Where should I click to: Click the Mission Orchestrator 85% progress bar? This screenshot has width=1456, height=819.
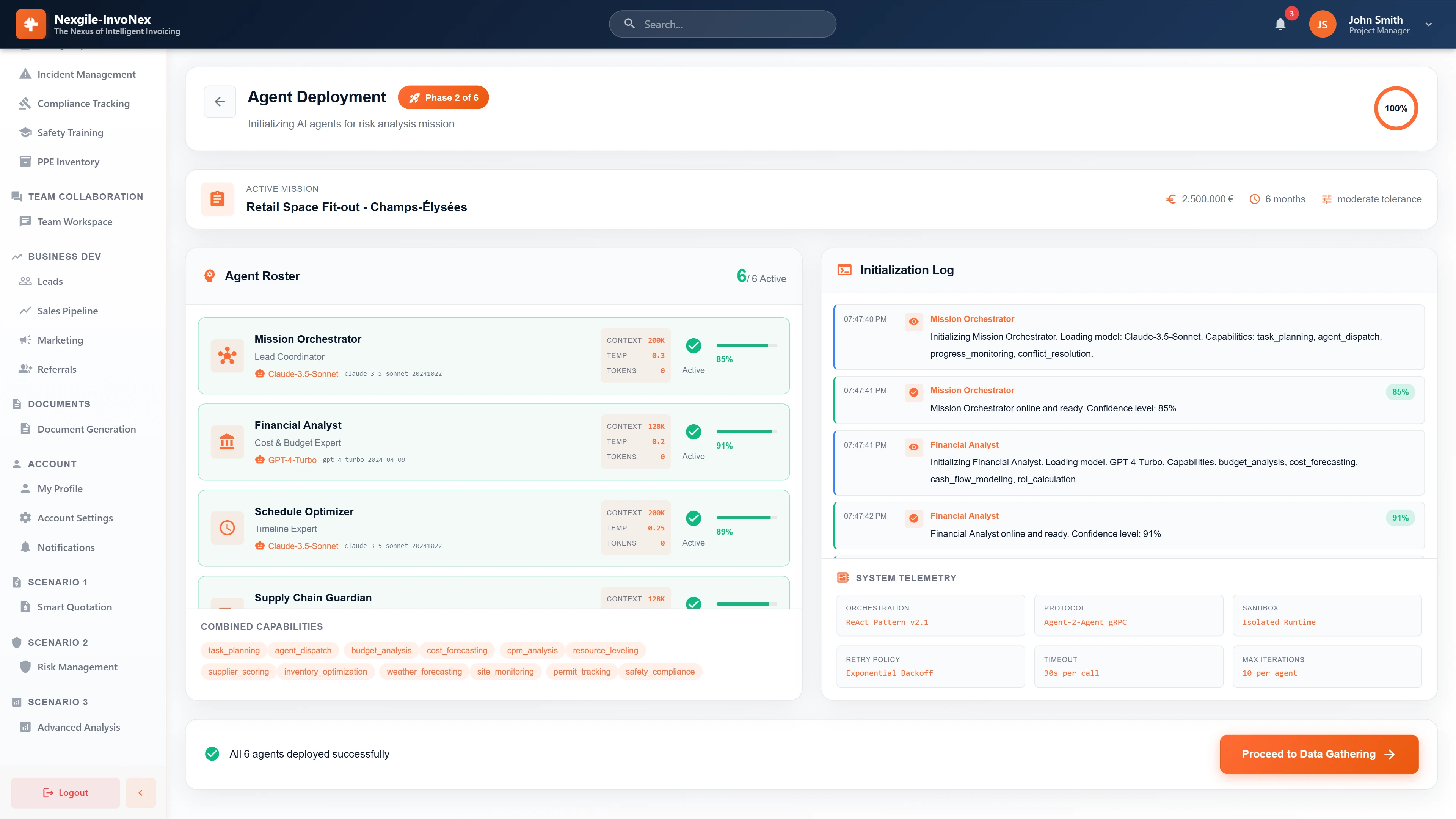(742, 345)
